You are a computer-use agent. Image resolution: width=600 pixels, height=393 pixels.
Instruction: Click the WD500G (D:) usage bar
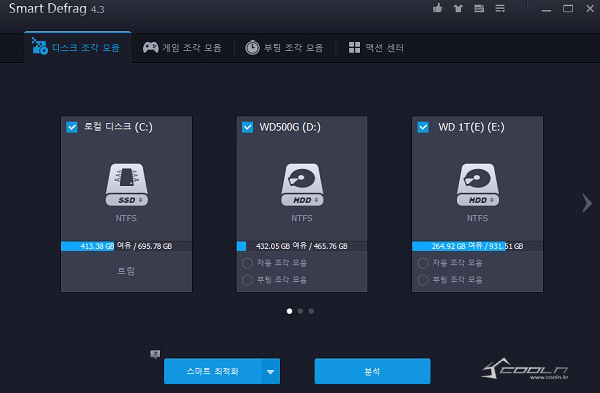click(302, 246)
